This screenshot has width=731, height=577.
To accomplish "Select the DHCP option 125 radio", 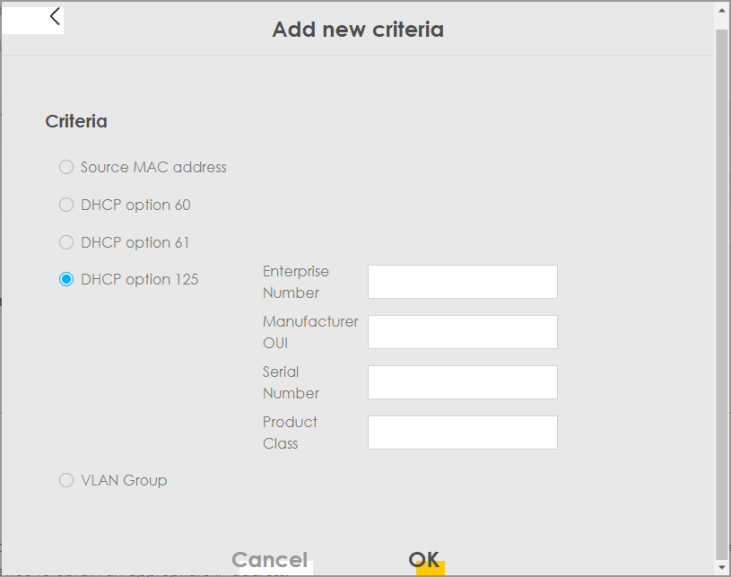I will coord(66,279).
